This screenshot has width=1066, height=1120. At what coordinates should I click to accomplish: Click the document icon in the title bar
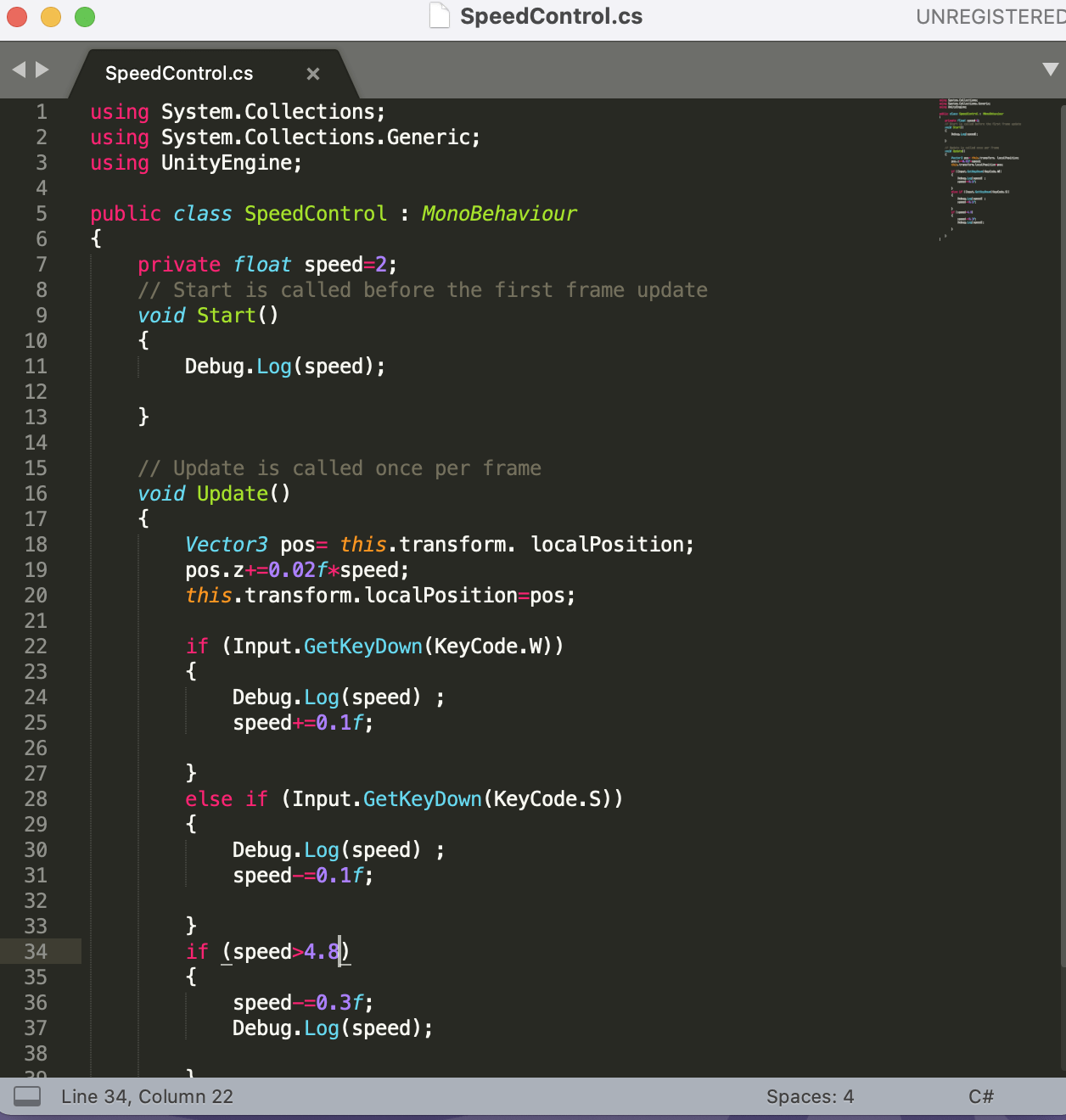point(439,16)
